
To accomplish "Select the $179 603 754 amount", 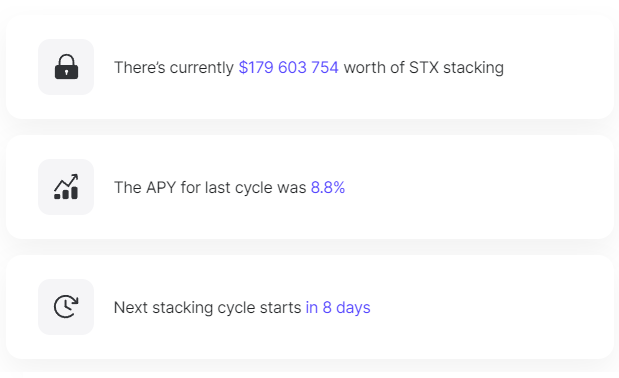I will click(x=289, y=67).
